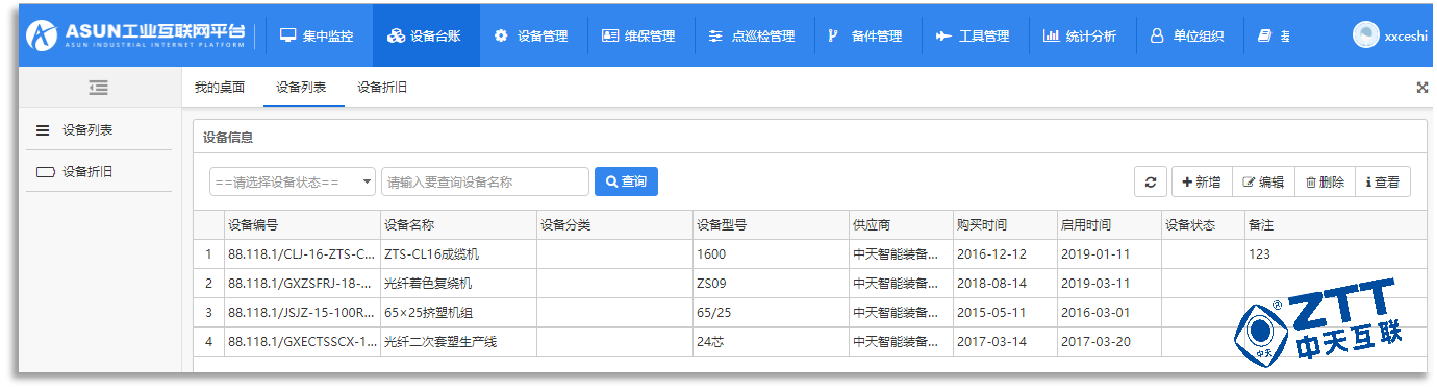Click remark cell 123
1437x388 pixels.
click(x=1335, y=254)
